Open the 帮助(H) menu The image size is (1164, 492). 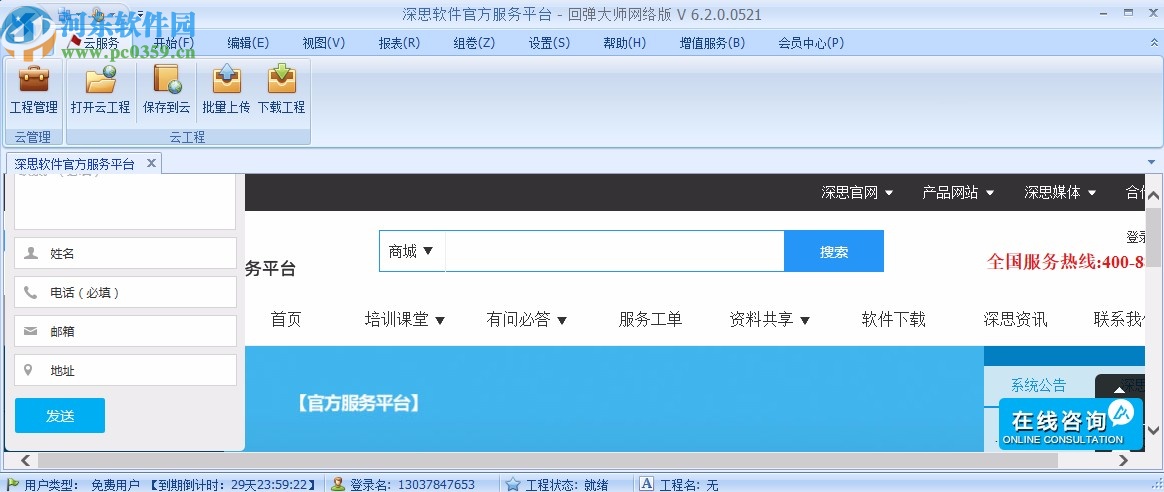point(624,43)
